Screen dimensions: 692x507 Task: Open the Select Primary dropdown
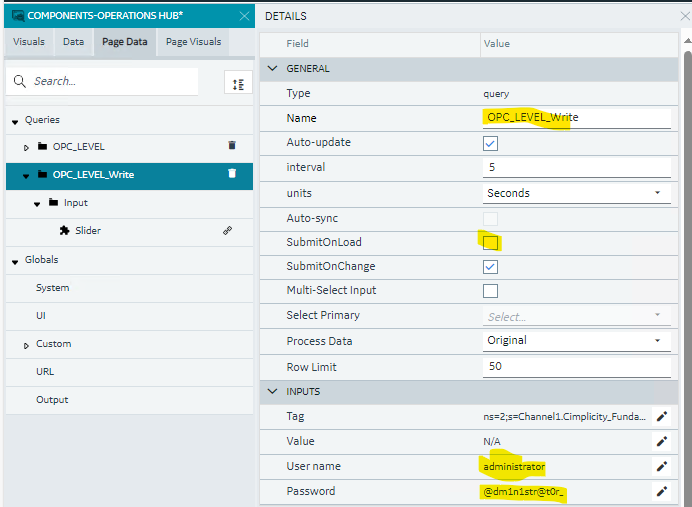pos(576,316)
